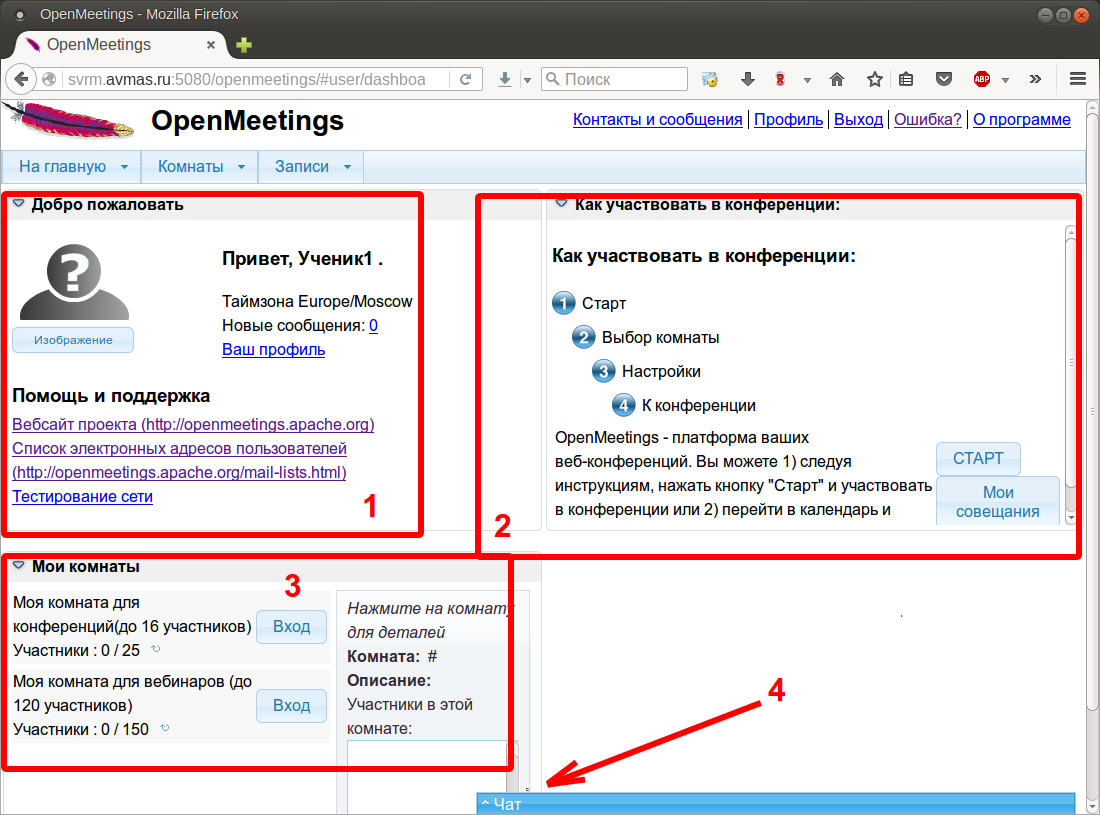Viewport: 1100px width, 815px height.
Task: Click the colorful extension icon after search box
Action: click(710, 79)
